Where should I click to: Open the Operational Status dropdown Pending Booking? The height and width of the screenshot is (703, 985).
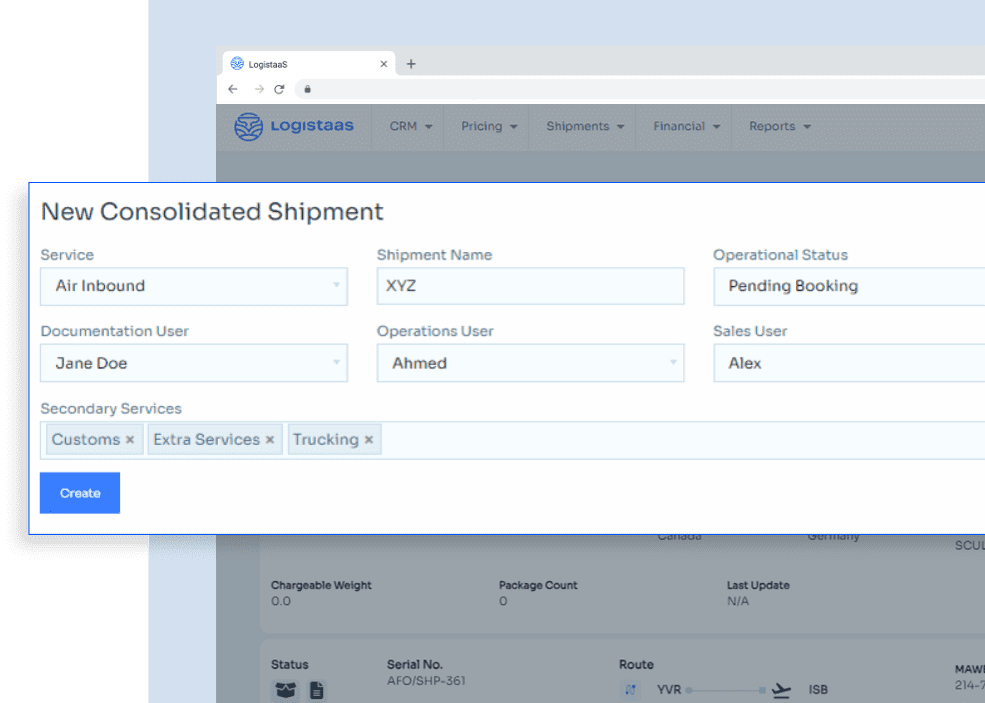849,286
